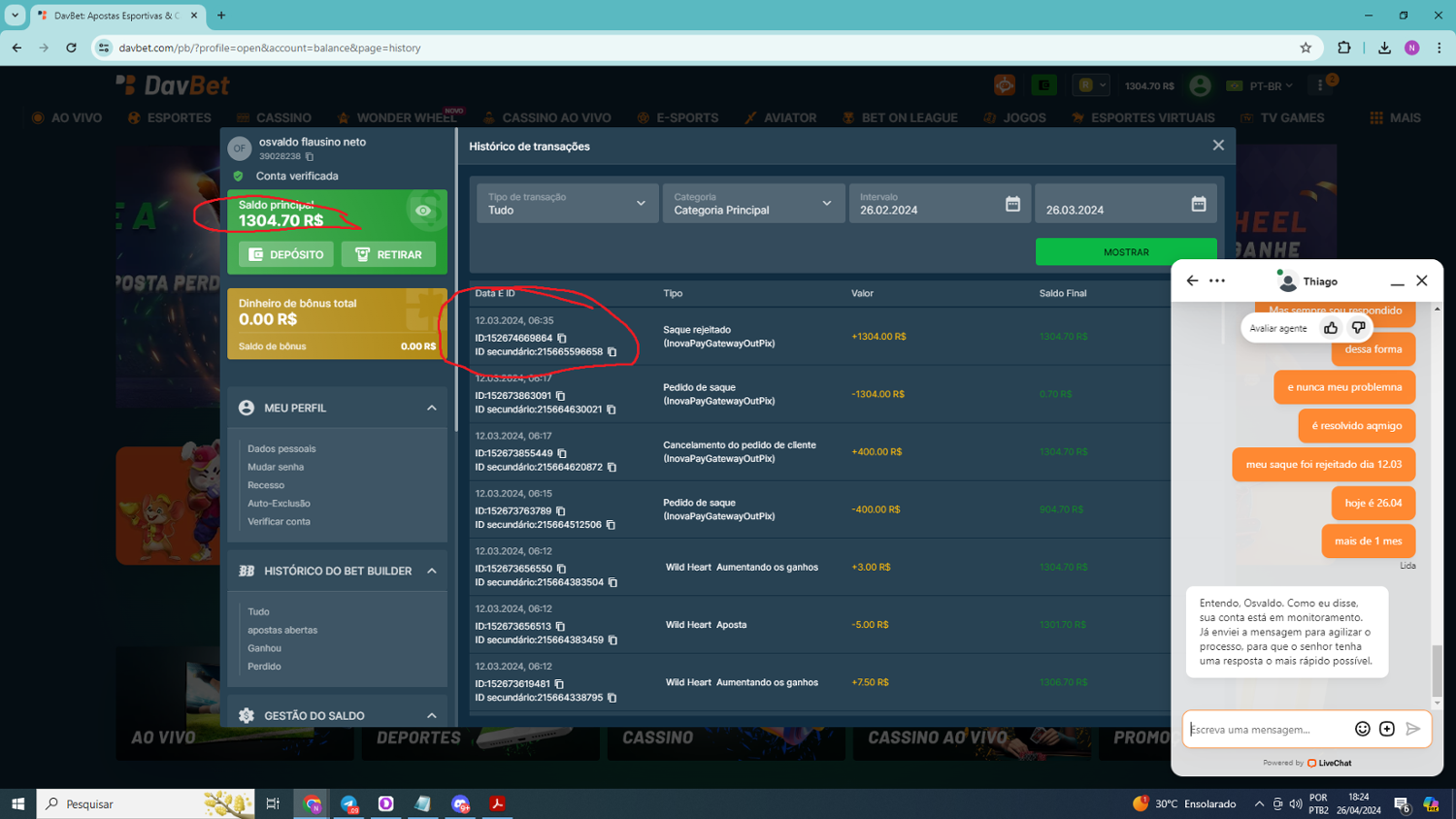The height and width of the screenshot is (819, 1456).
Task: Open calendar for start date 26.02.2024
Action: click(1012, 204)
